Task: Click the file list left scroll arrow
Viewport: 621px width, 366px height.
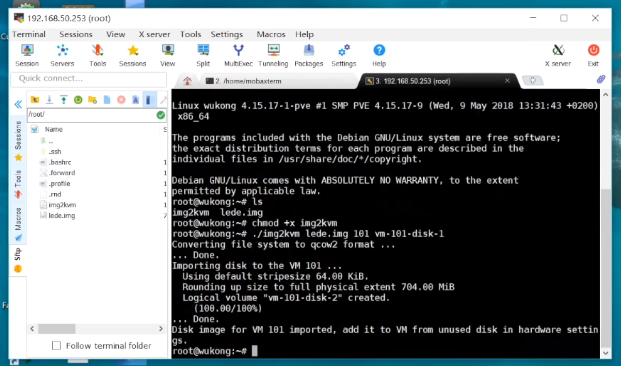Action: coord(32,329)
